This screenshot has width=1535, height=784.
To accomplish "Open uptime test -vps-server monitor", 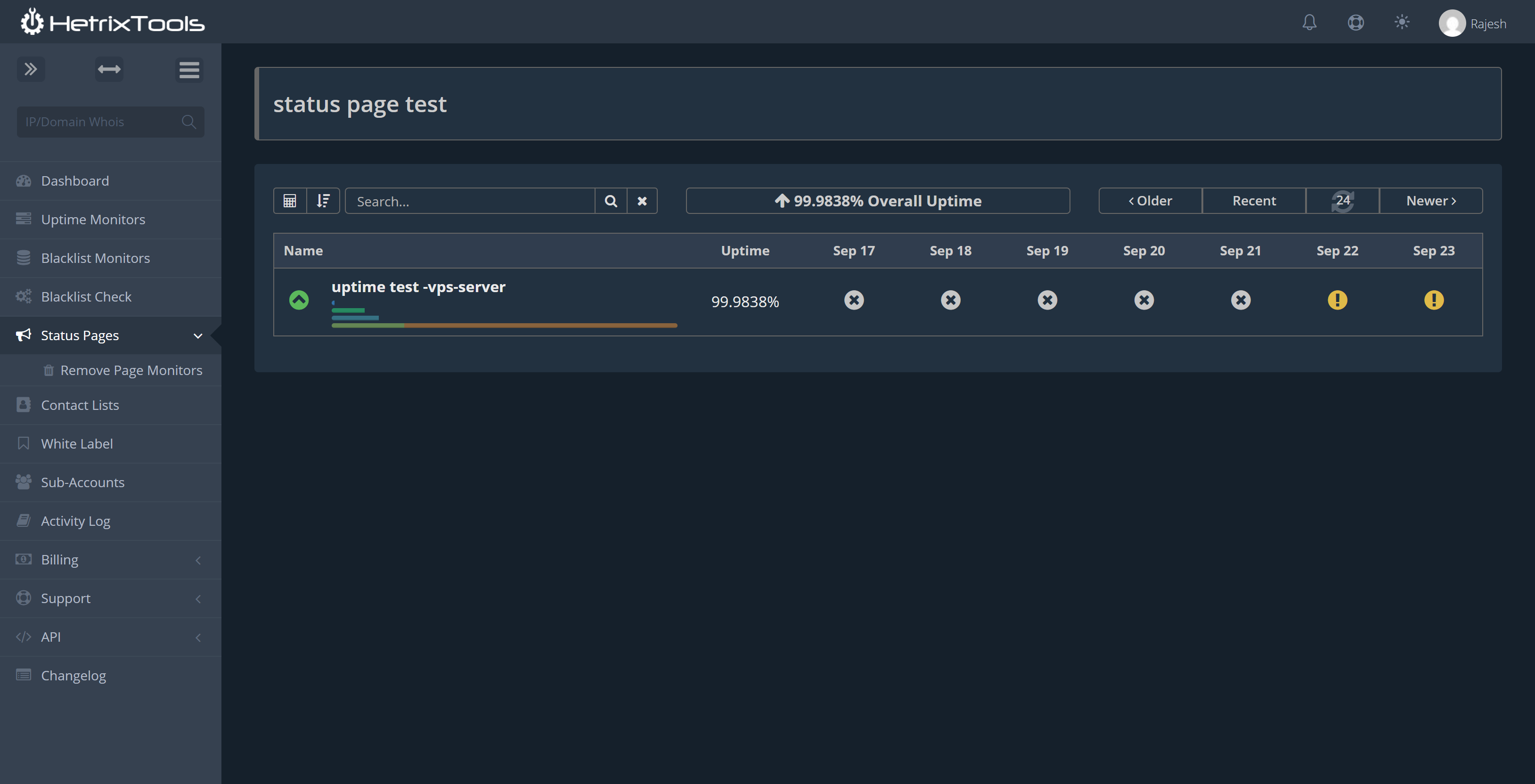I will tap(418, 287).
